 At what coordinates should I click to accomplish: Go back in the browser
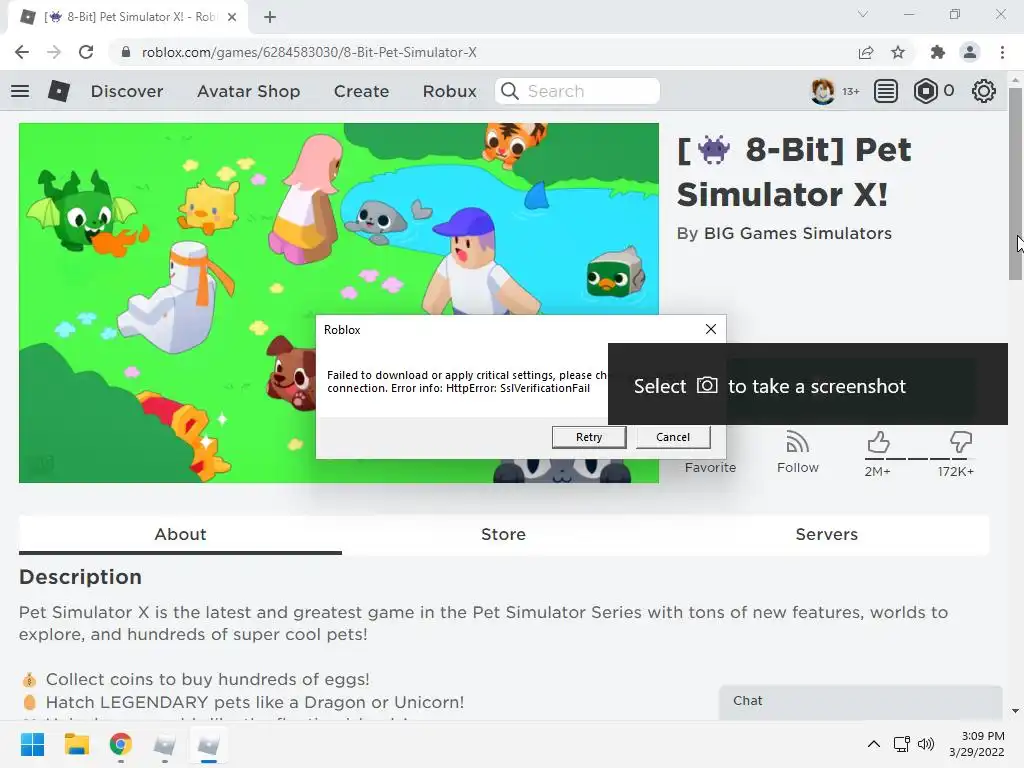pos(22,52)
